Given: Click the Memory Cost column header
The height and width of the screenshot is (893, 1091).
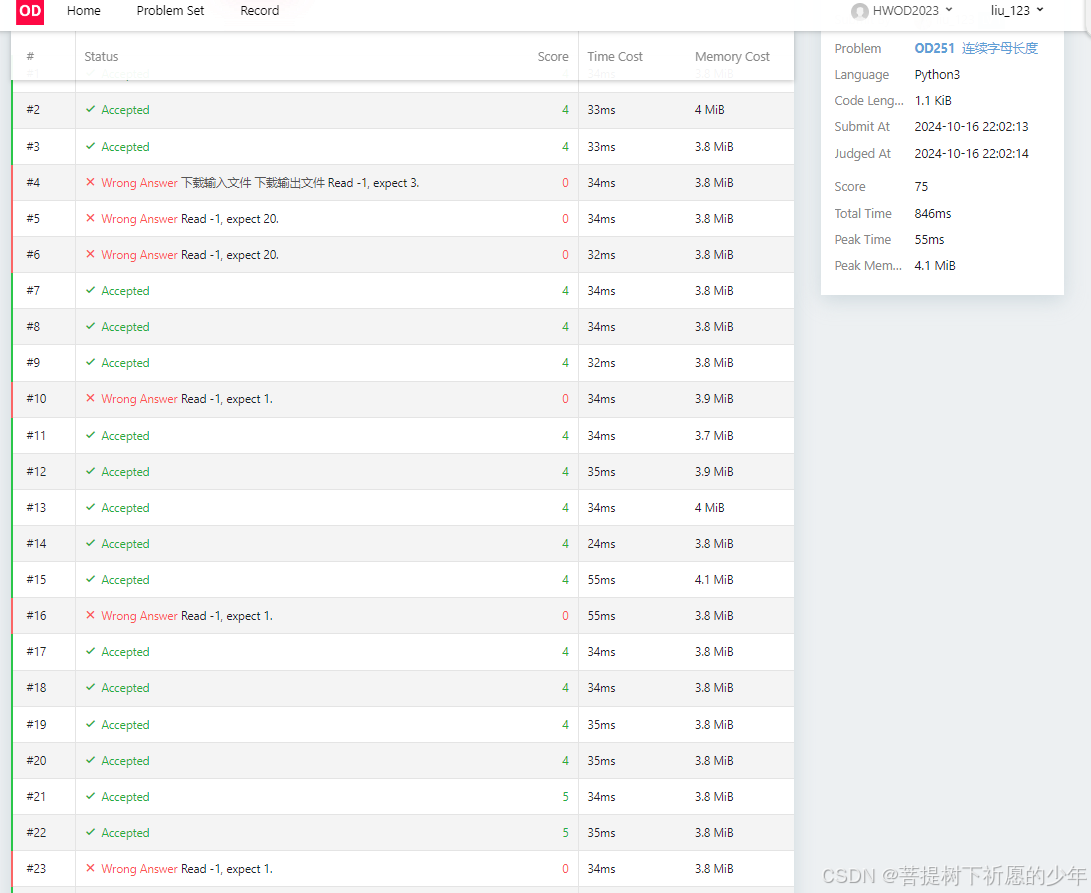Looking at the screenshot, I should (732, 56).
